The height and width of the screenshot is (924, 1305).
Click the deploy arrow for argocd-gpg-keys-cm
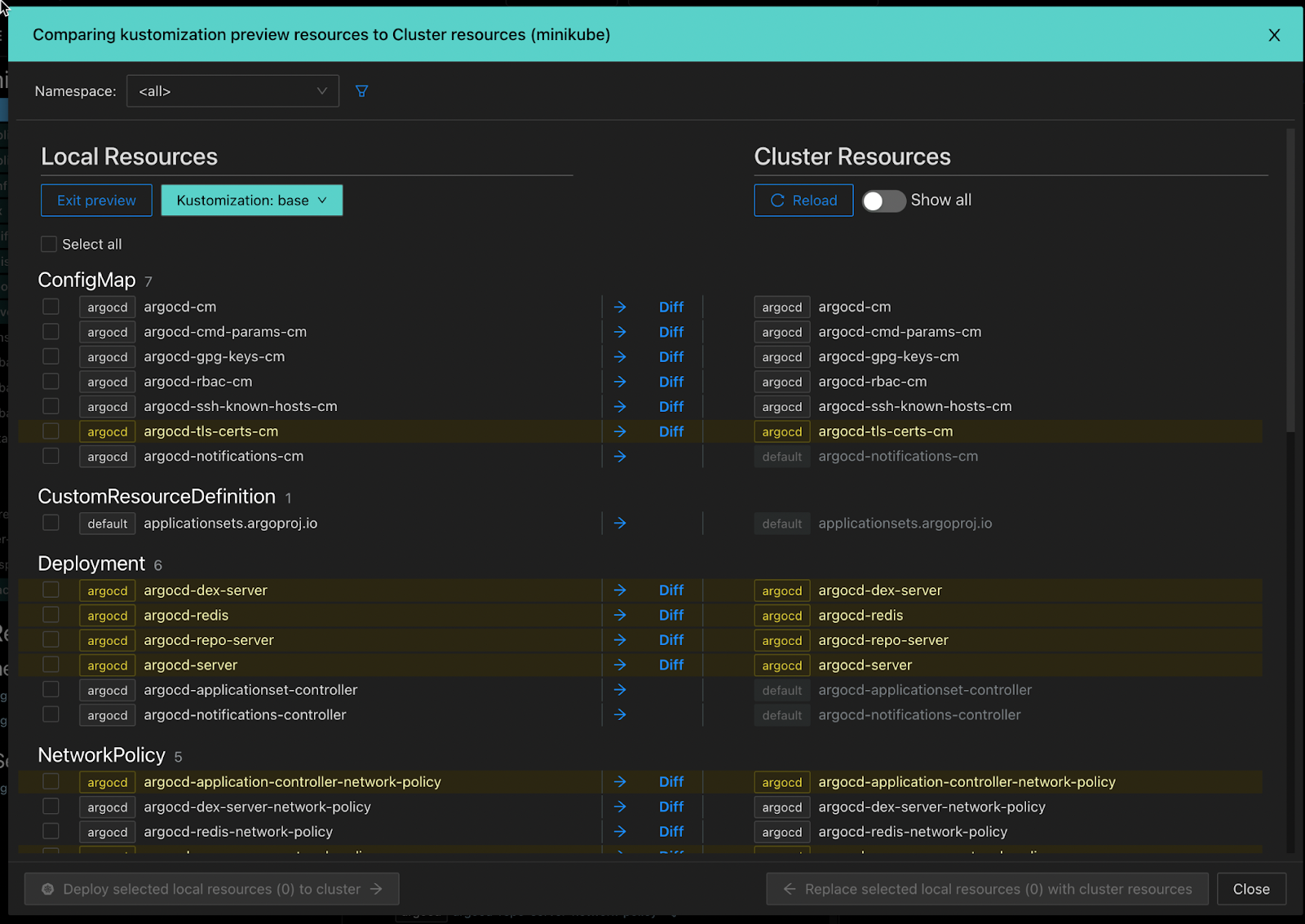[620, 357]
